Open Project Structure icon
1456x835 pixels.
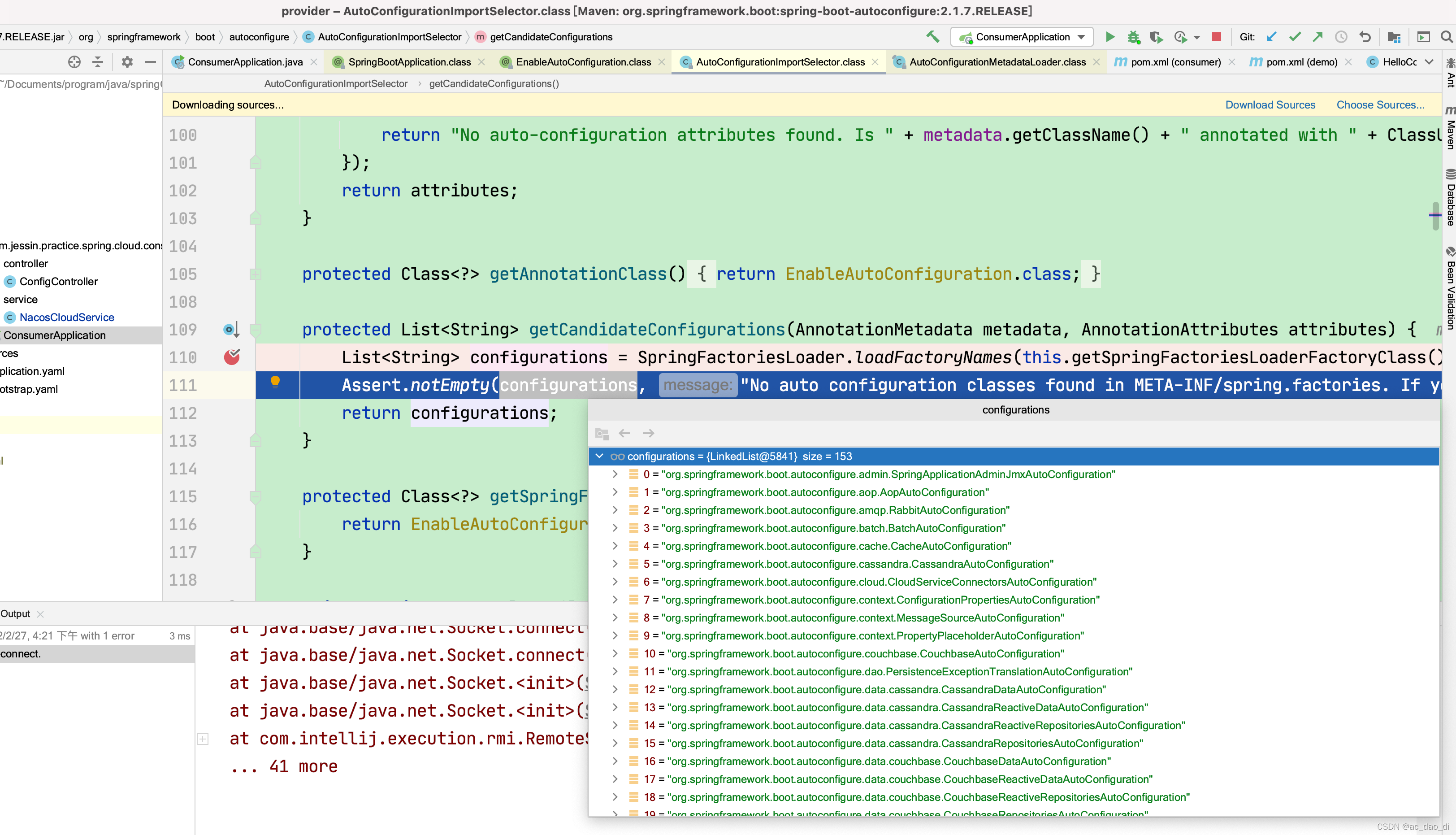click(1394, 37)
